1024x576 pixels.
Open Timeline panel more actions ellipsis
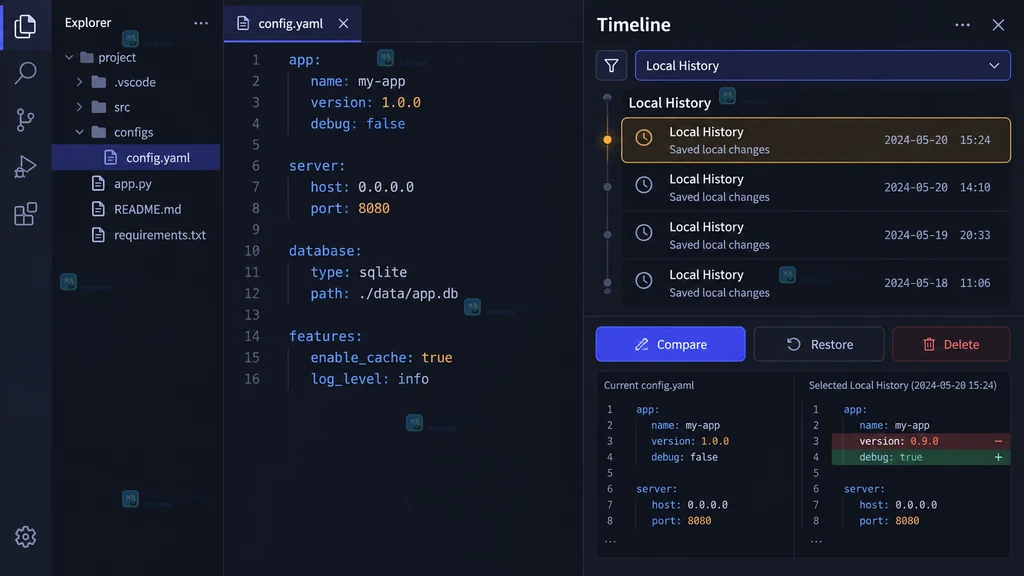pyautogui.click(x=962, y=25)
